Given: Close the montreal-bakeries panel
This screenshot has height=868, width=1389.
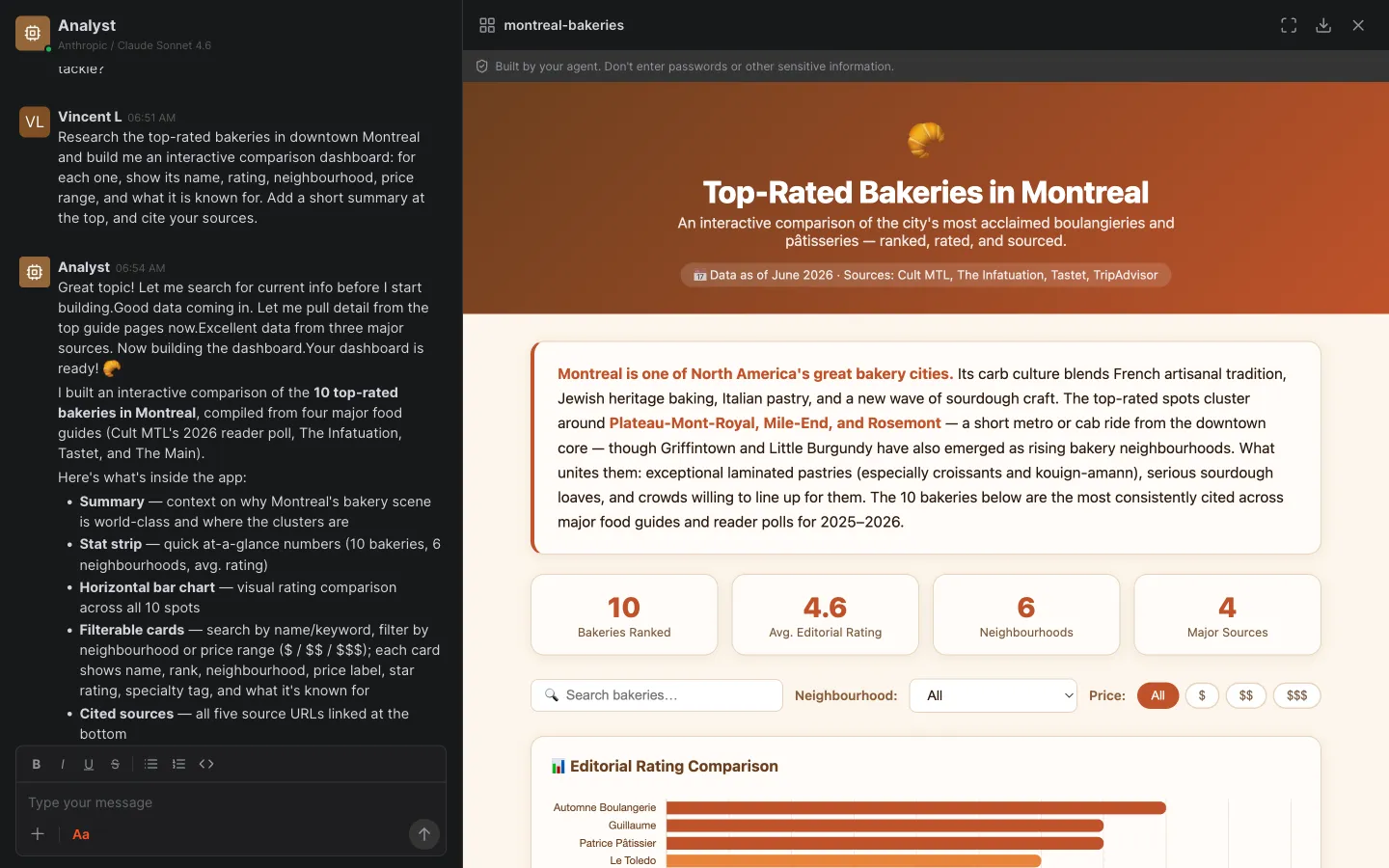Looking at the screenshot, I should point(1358,25).
